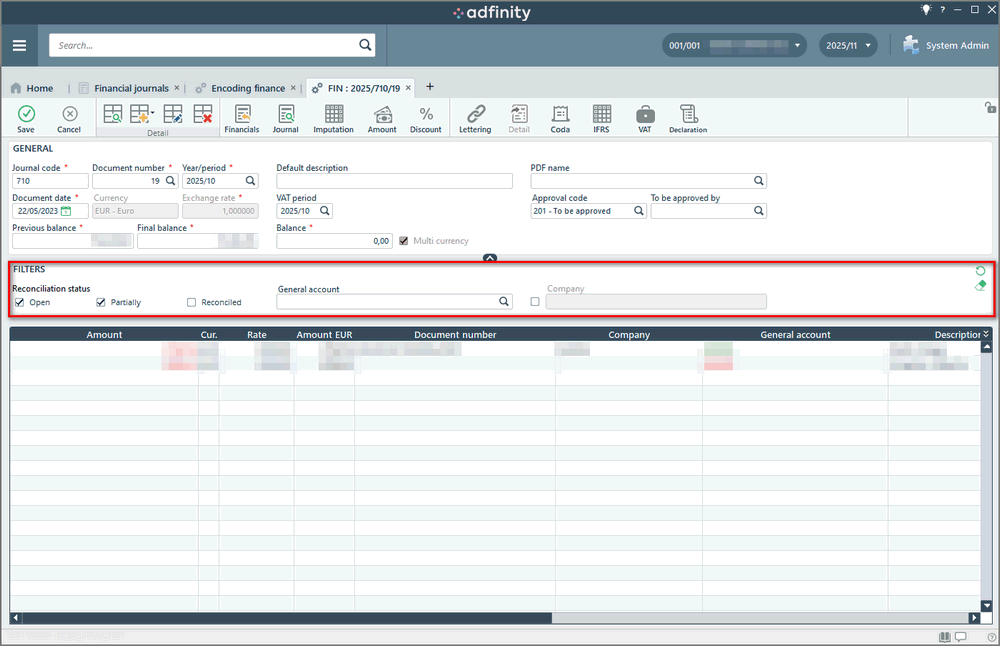Click the Cancel toolbar icon
This screenshot has height=646, width=1000.
point(69,116)
